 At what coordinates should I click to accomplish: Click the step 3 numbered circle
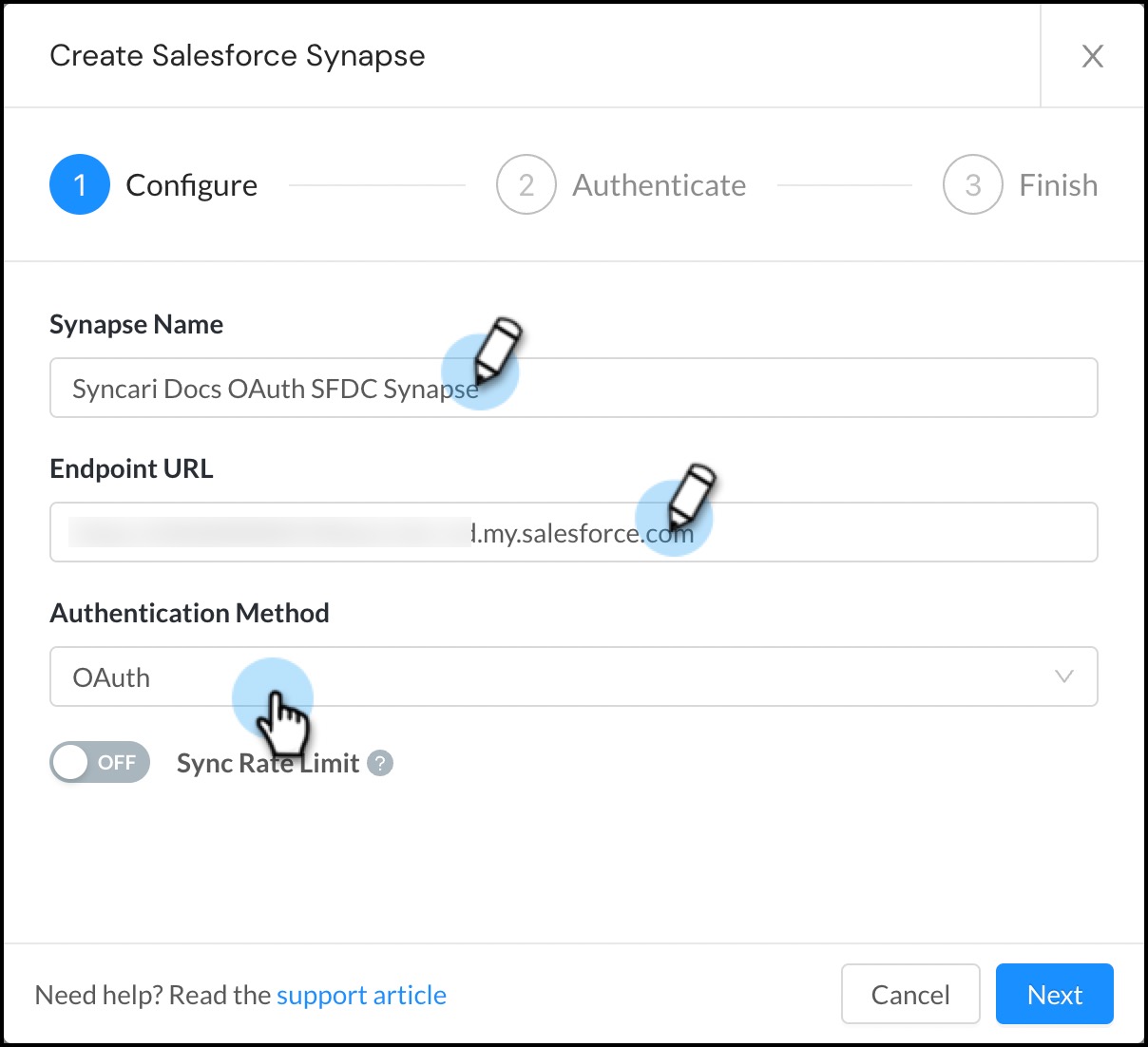pyautogui.click(x=972, y=184)
